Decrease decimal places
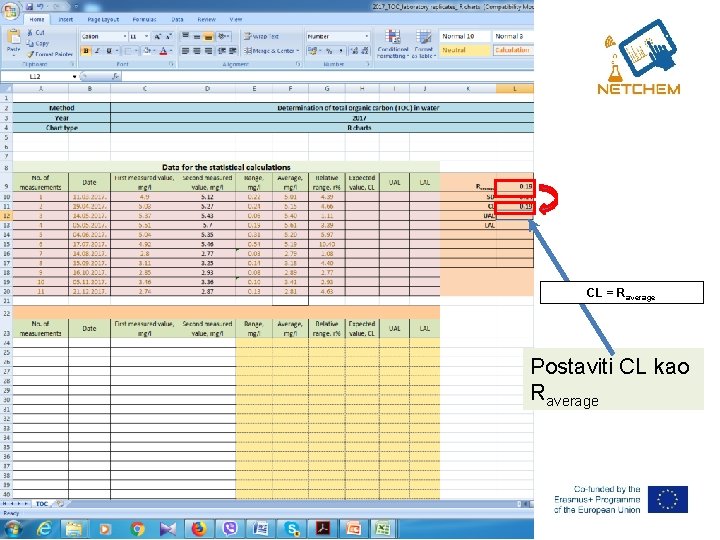Screen dimensions: 720x540 pos(365,51)
